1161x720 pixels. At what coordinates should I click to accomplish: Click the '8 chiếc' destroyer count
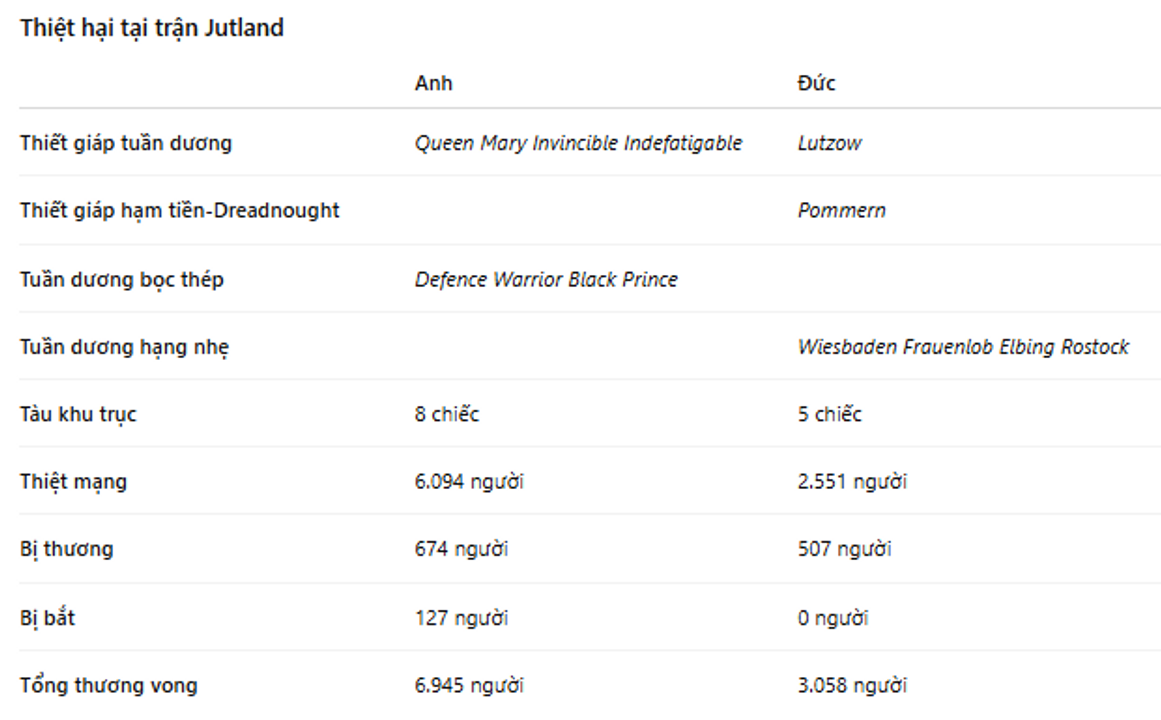click(x=447, y=414)
